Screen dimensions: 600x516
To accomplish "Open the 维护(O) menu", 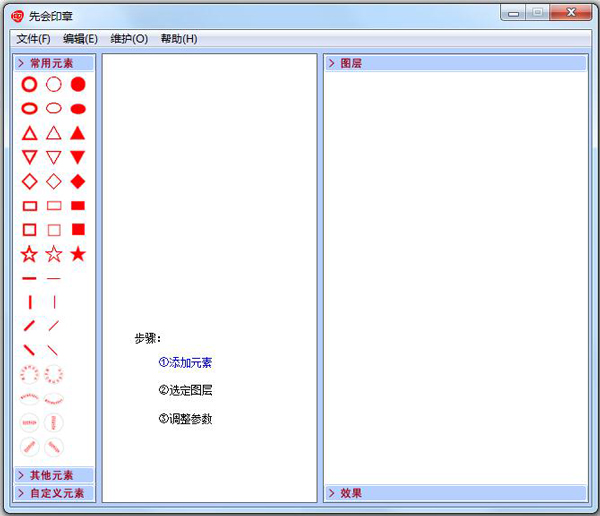I will 129,39.
